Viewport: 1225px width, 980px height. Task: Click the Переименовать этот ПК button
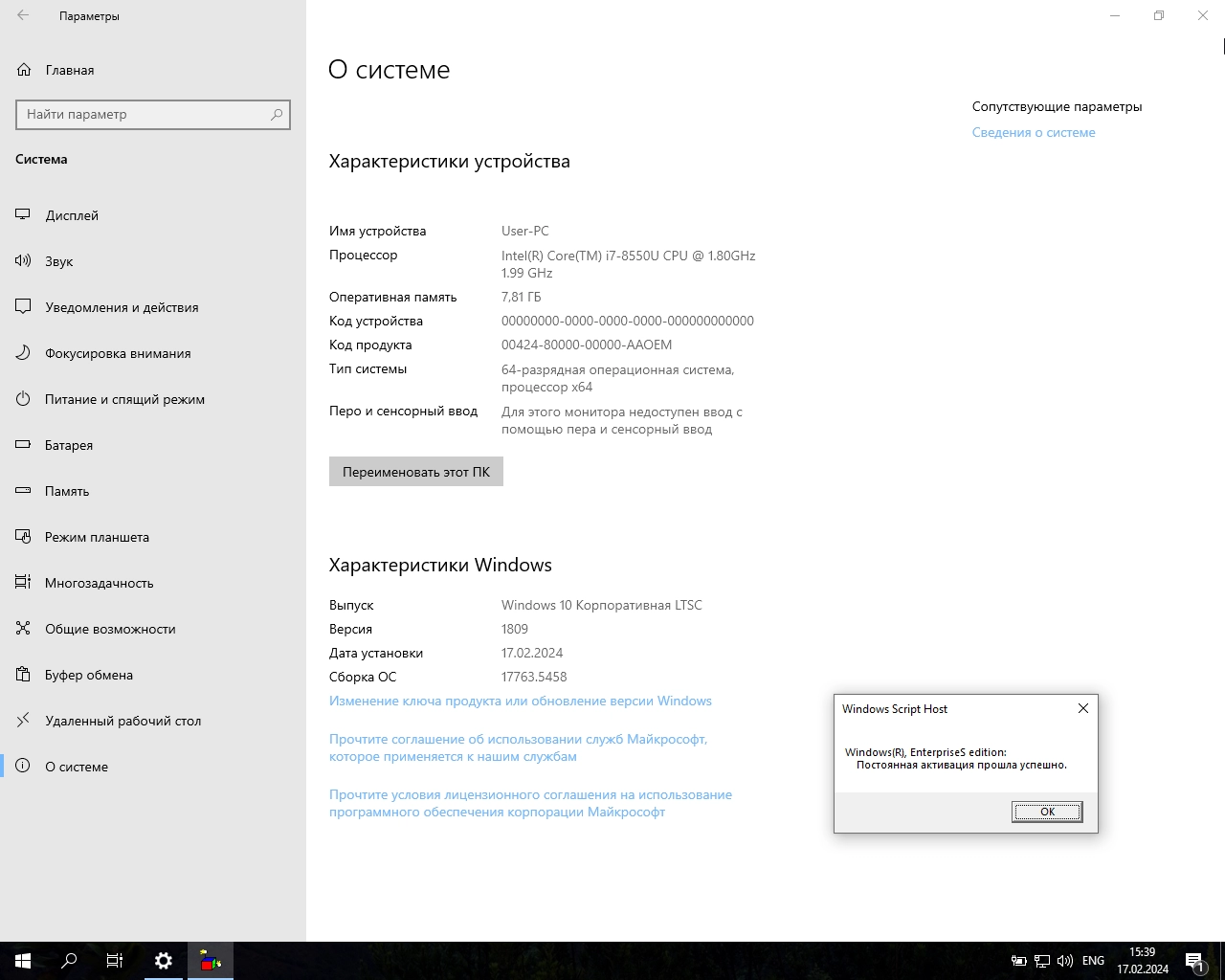click(416, 472)
